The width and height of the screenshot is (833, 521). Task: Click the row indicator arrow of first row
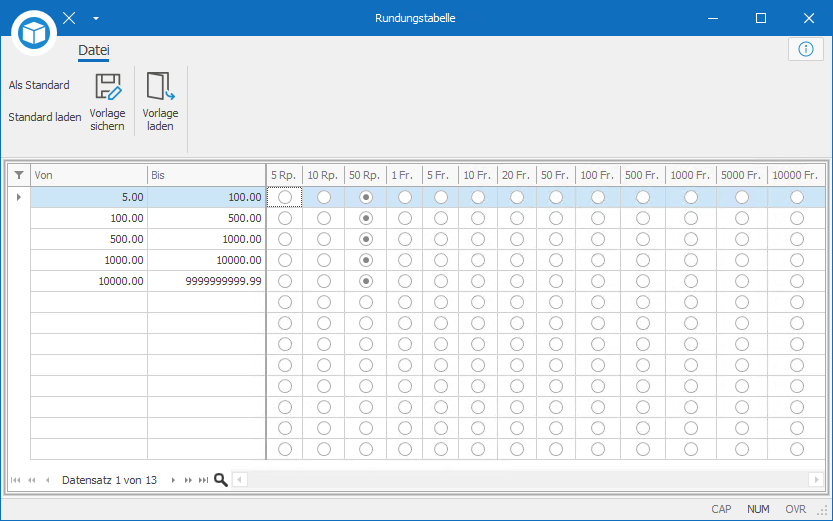(x=19, y=197)
